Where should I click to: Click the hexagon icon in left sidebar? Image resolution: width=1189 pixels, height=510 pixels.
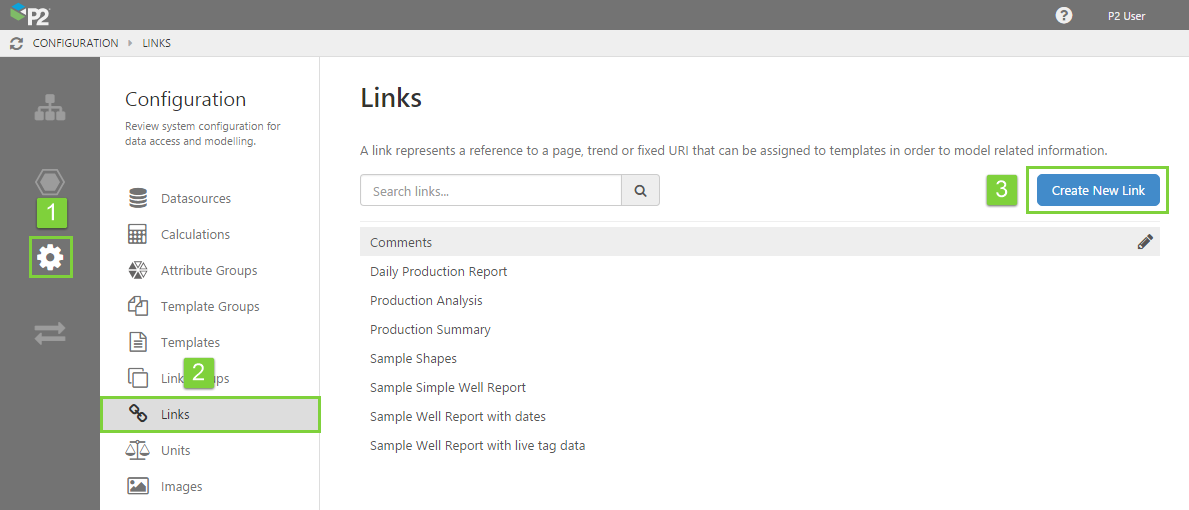coord(50,182)
